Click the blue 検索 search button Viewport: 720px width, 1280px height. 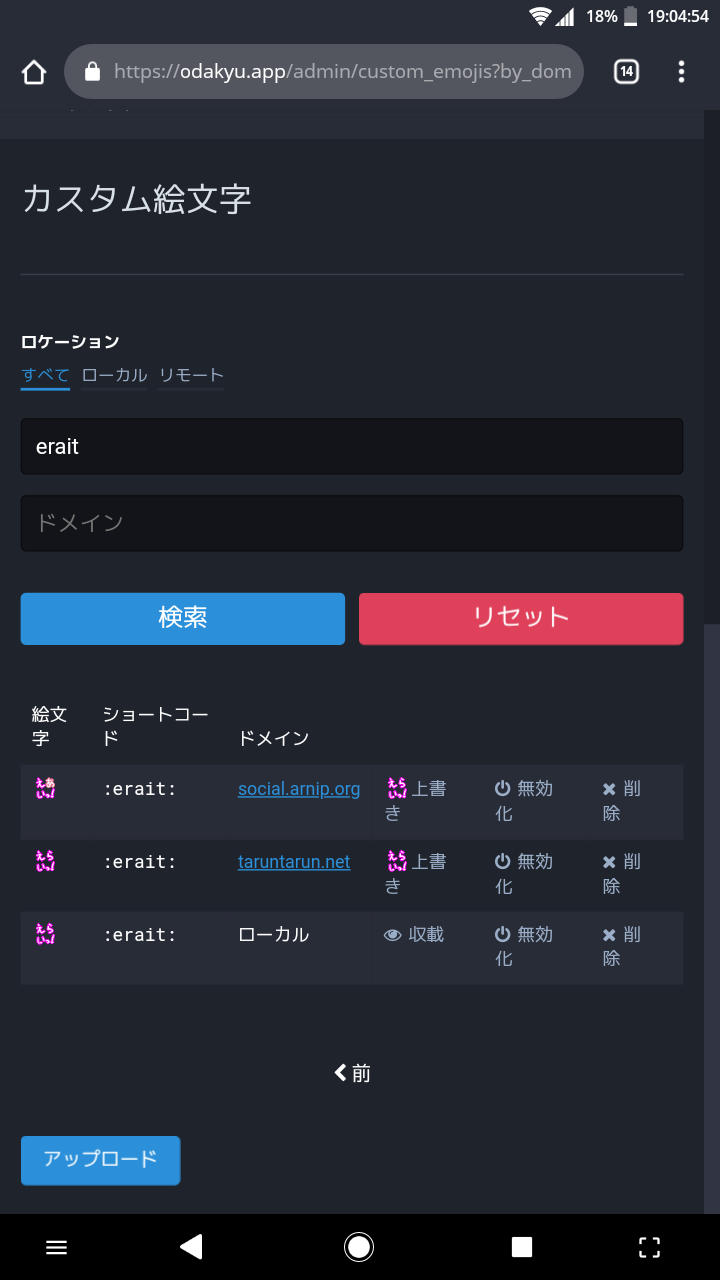tap(183, 618)
